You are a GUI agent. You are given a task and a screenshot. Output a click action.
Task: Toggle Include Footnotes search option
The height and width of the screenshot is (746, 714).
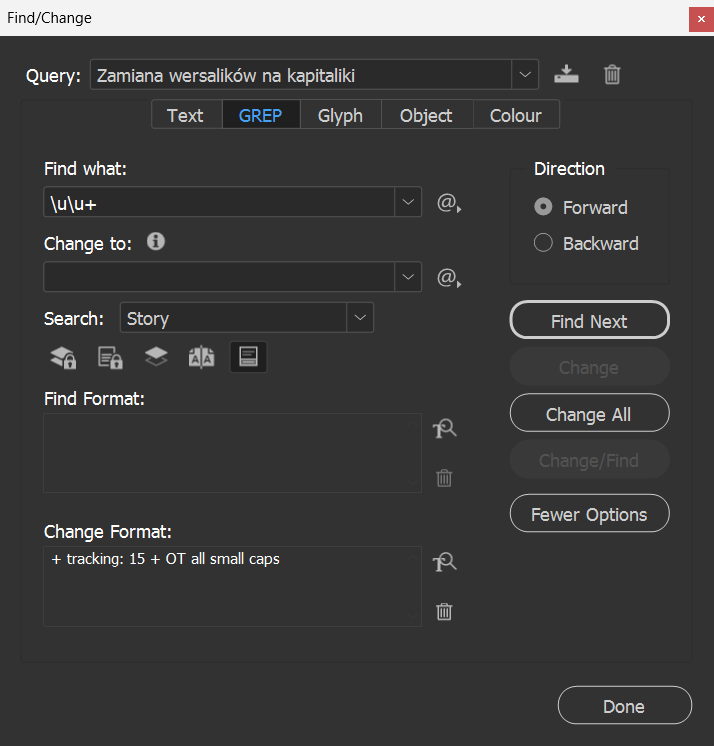click(248, 357)
